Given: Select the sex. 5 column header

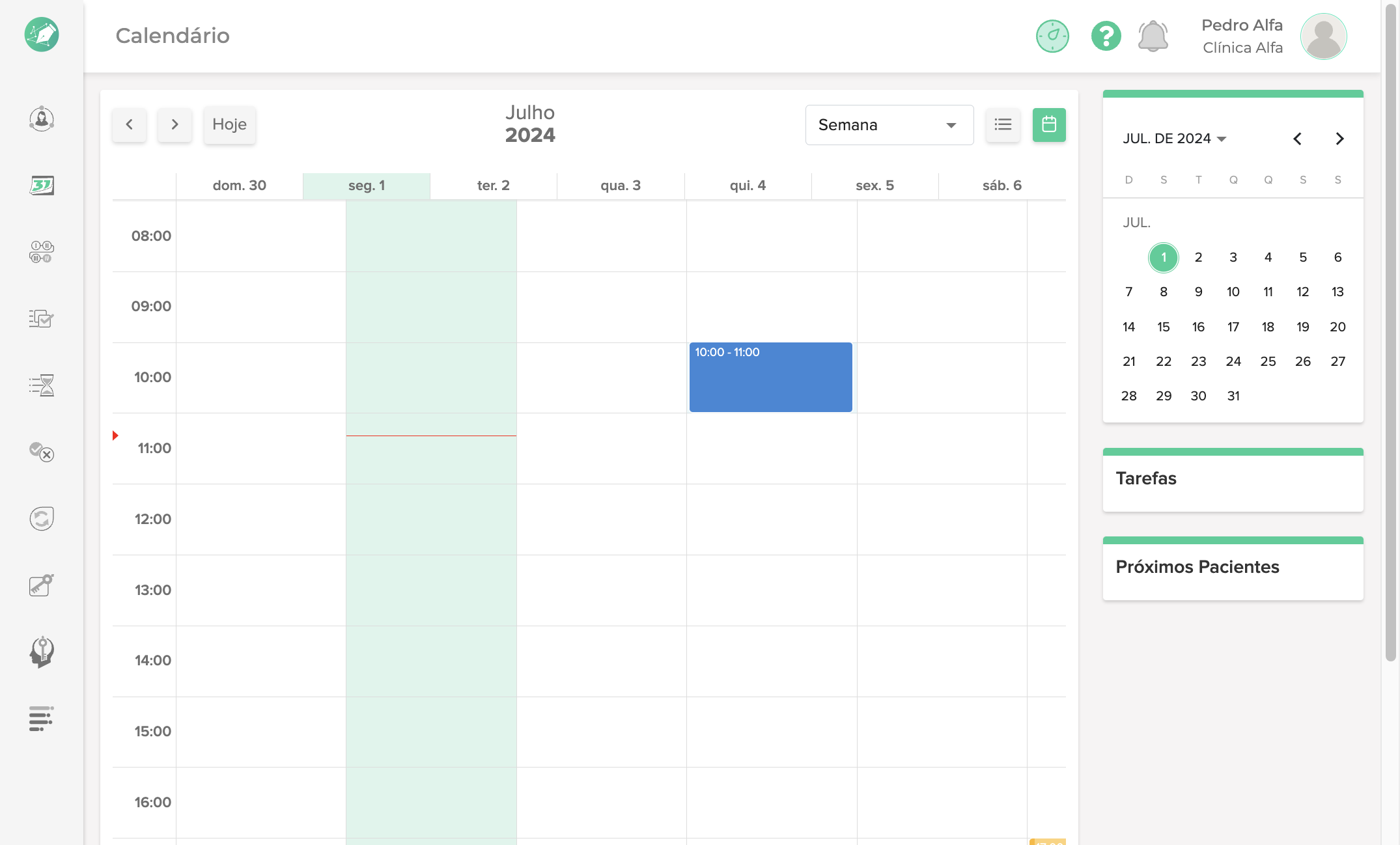Looking at the screenshot, I should pyautogui.click(x=875, y=186).
